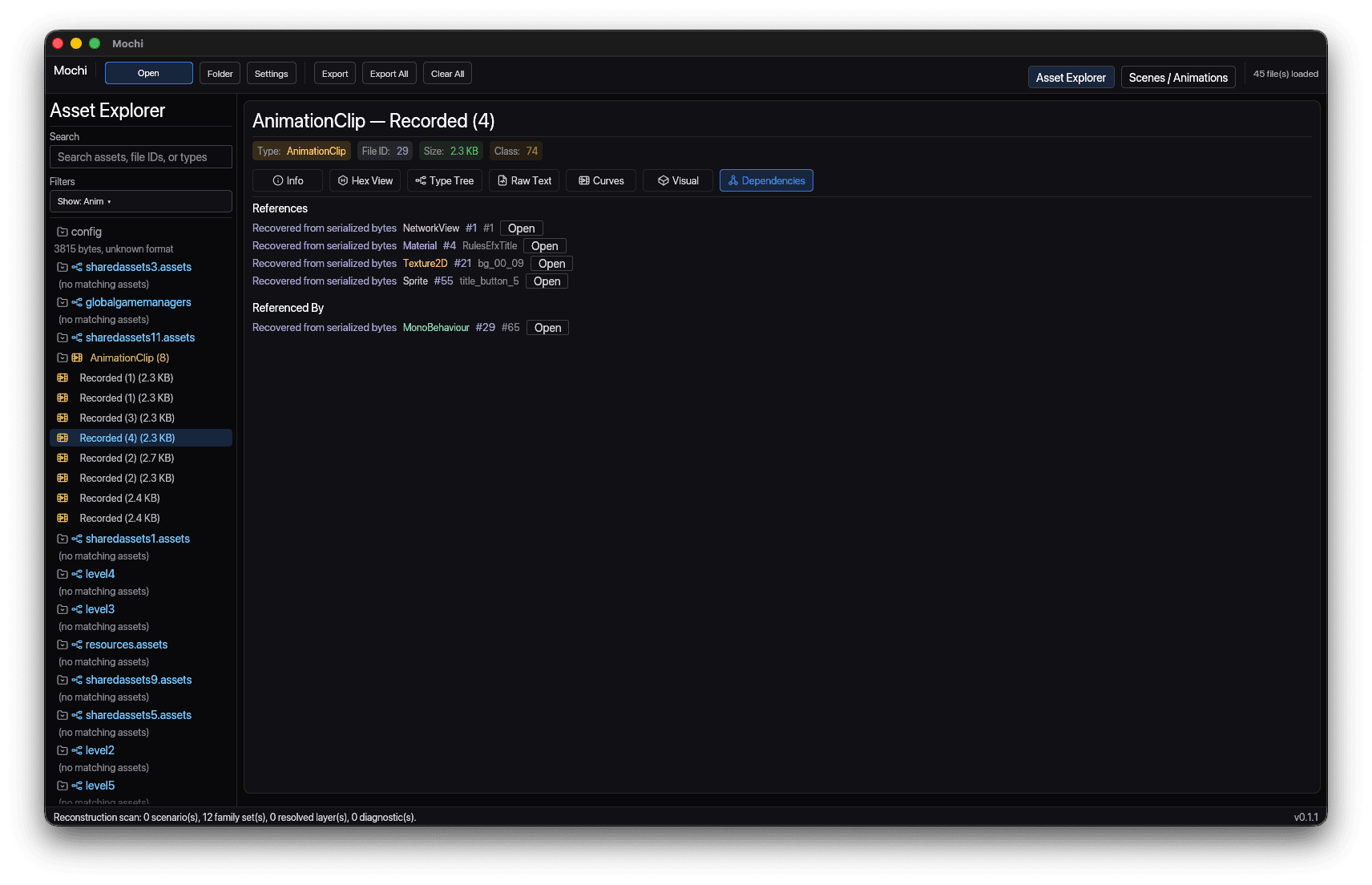Toggle folder icon for level2

pyautogui.click(x=63, y=750)
